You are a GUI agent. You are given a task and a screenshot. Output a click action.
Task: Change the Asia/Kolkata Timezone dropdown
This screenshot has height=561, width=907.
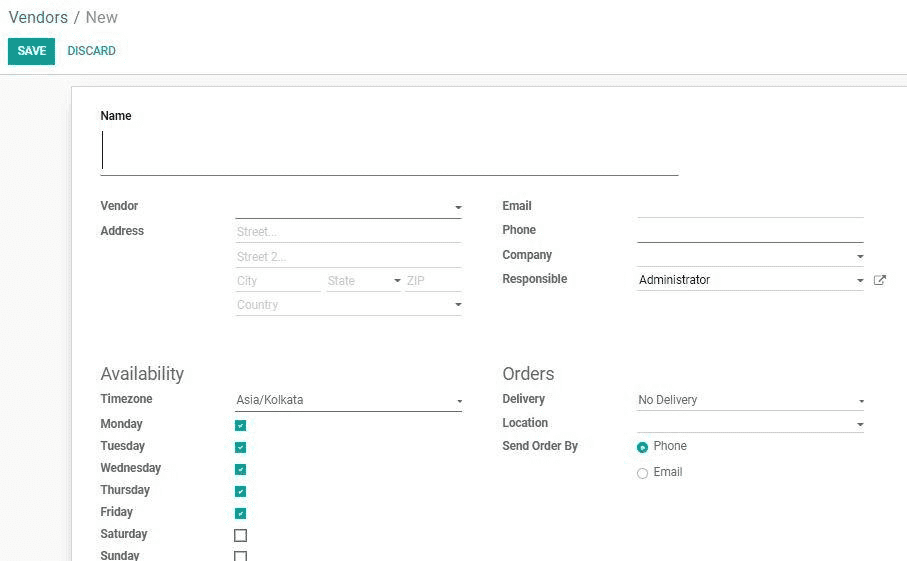click(348, 400)
